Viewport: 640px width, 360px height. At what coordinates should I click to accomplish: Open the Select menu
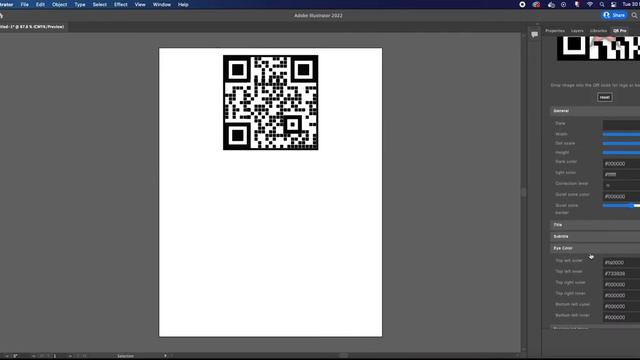[x=100, y=4]
